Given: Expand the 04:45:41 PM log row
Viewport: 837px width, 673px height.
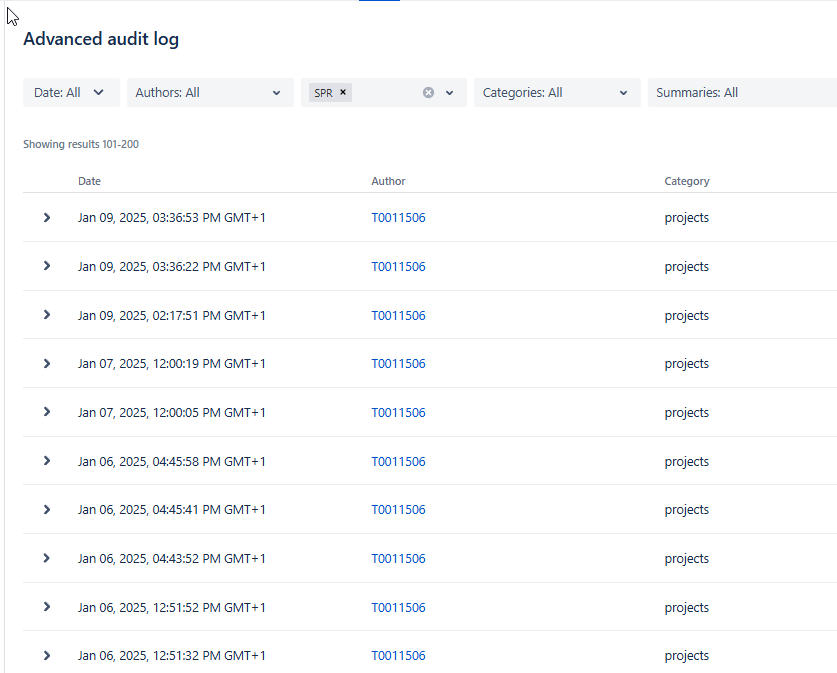Looking at the screenshot, I should click(47, 510).
